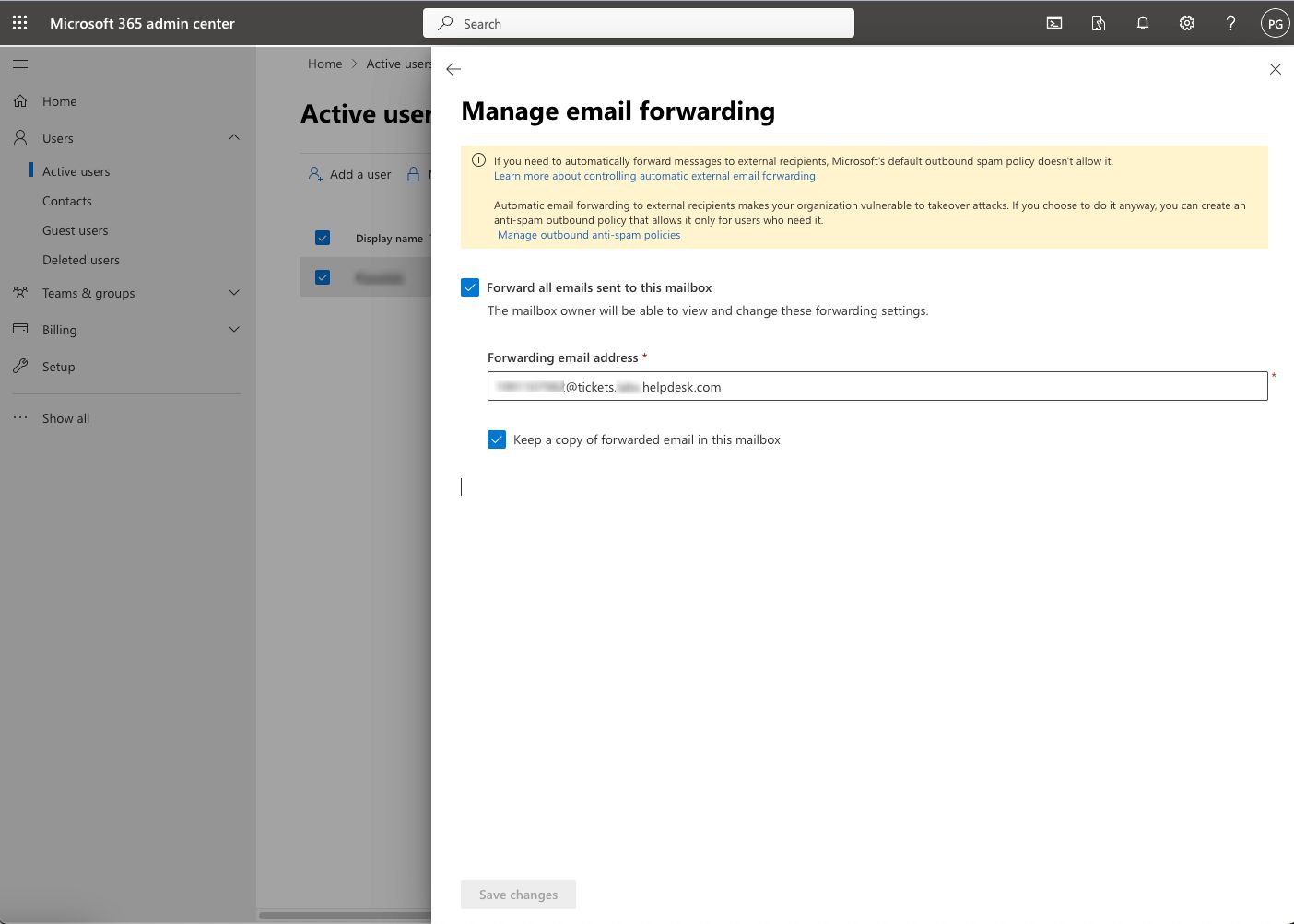1294x924 pixels.
Task: Open help using the question mark icon
Action: point(1230,22)
